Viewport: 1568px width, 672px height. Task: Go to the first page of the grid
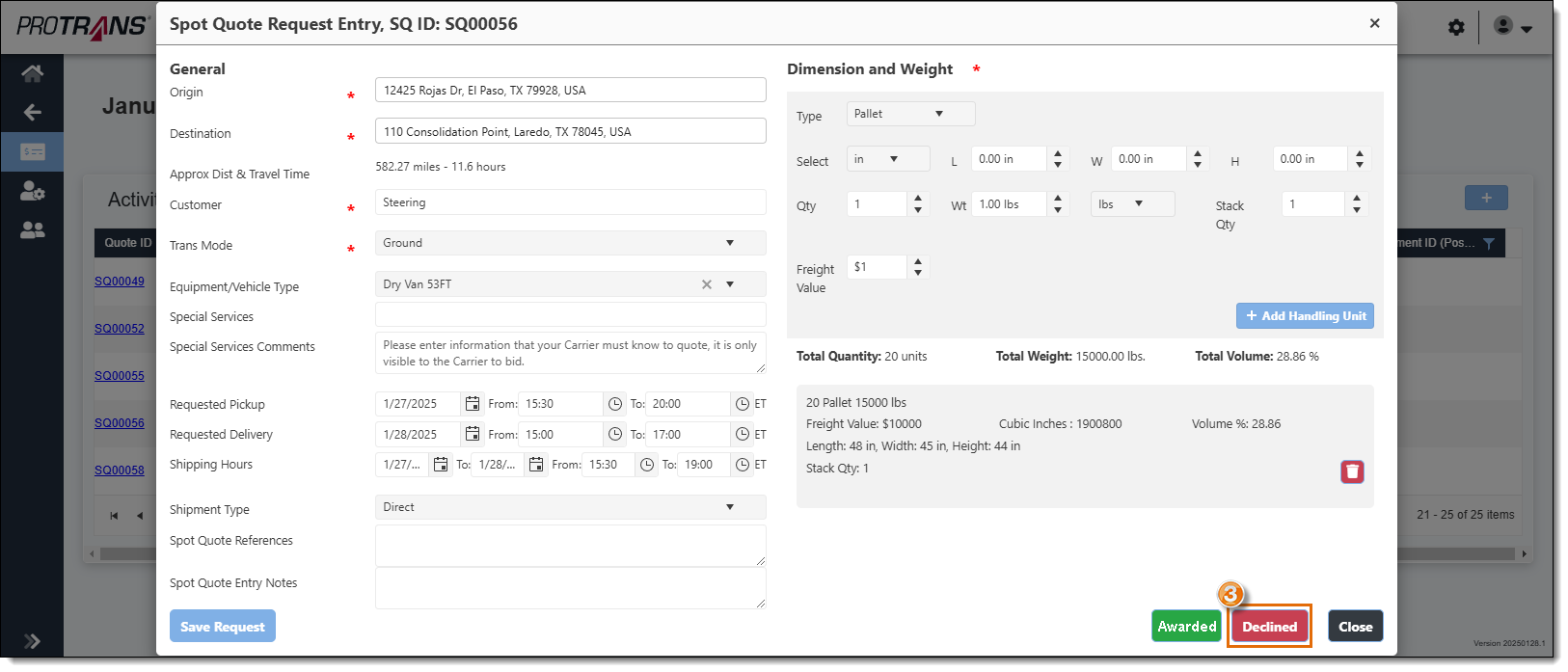tap(114, 516)
